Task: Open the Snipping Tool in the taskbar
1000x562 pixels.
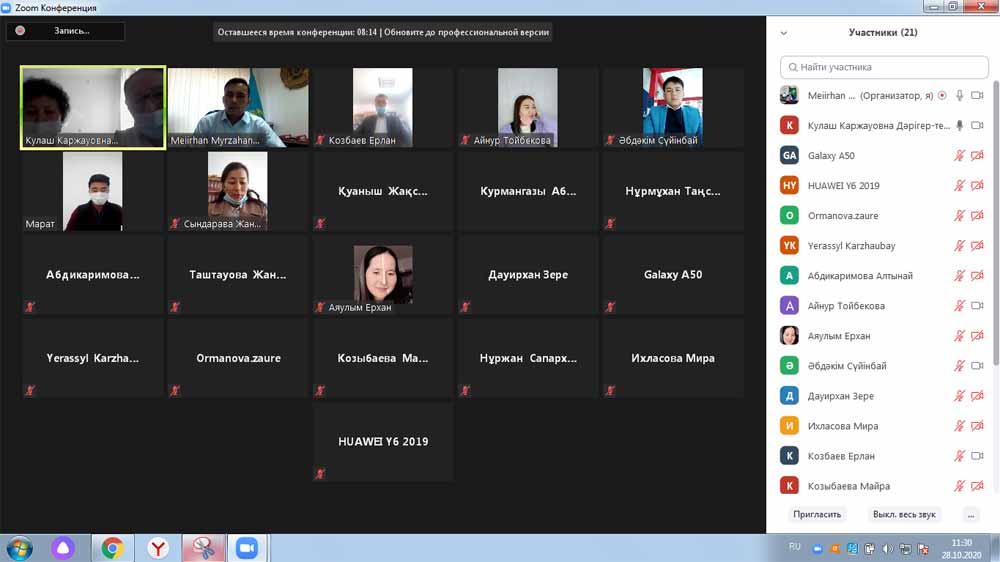Action: 203,547
